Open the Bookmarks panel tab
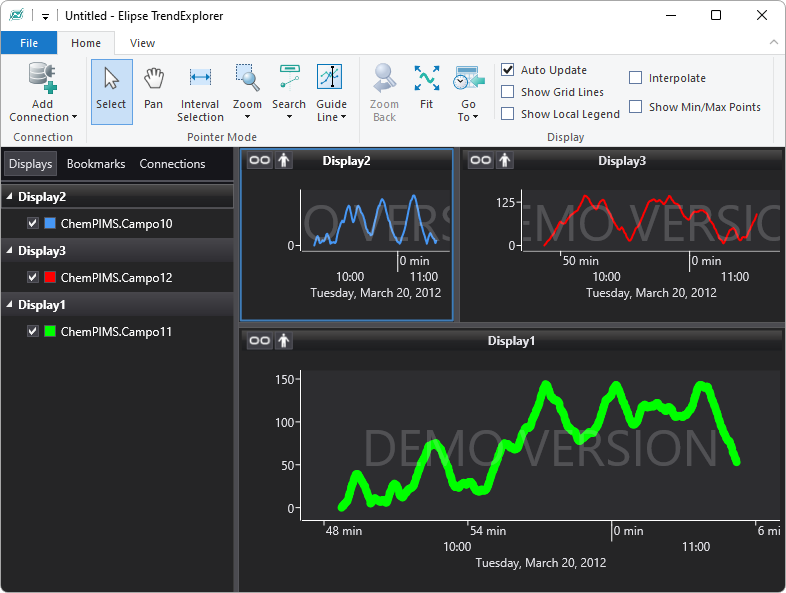786x593 pixels. (96, 164)
